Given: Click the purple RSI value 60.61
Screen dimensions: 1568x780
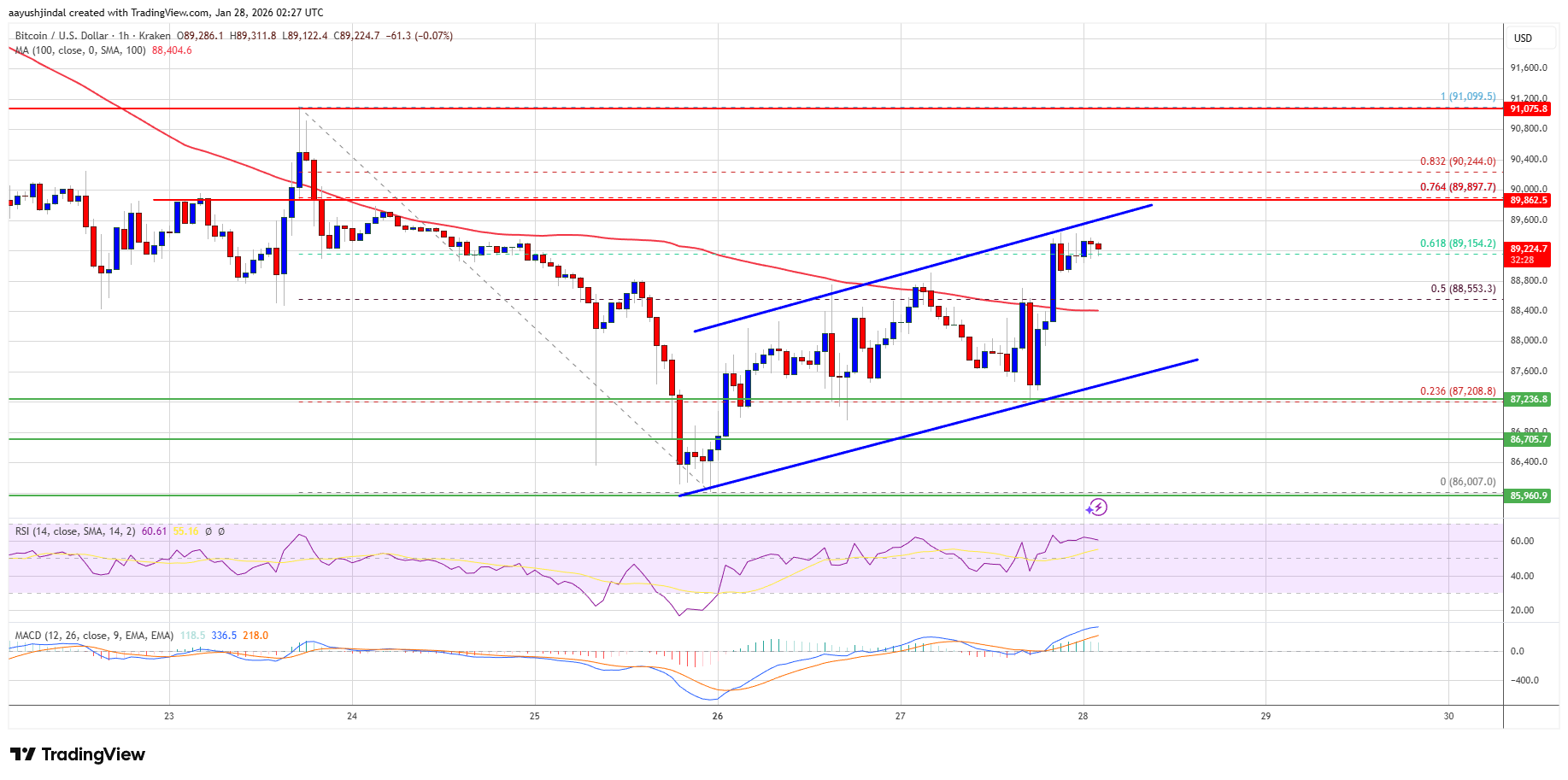Looking at the screenshot, I should pyautogui.click(x=154, y=531).
